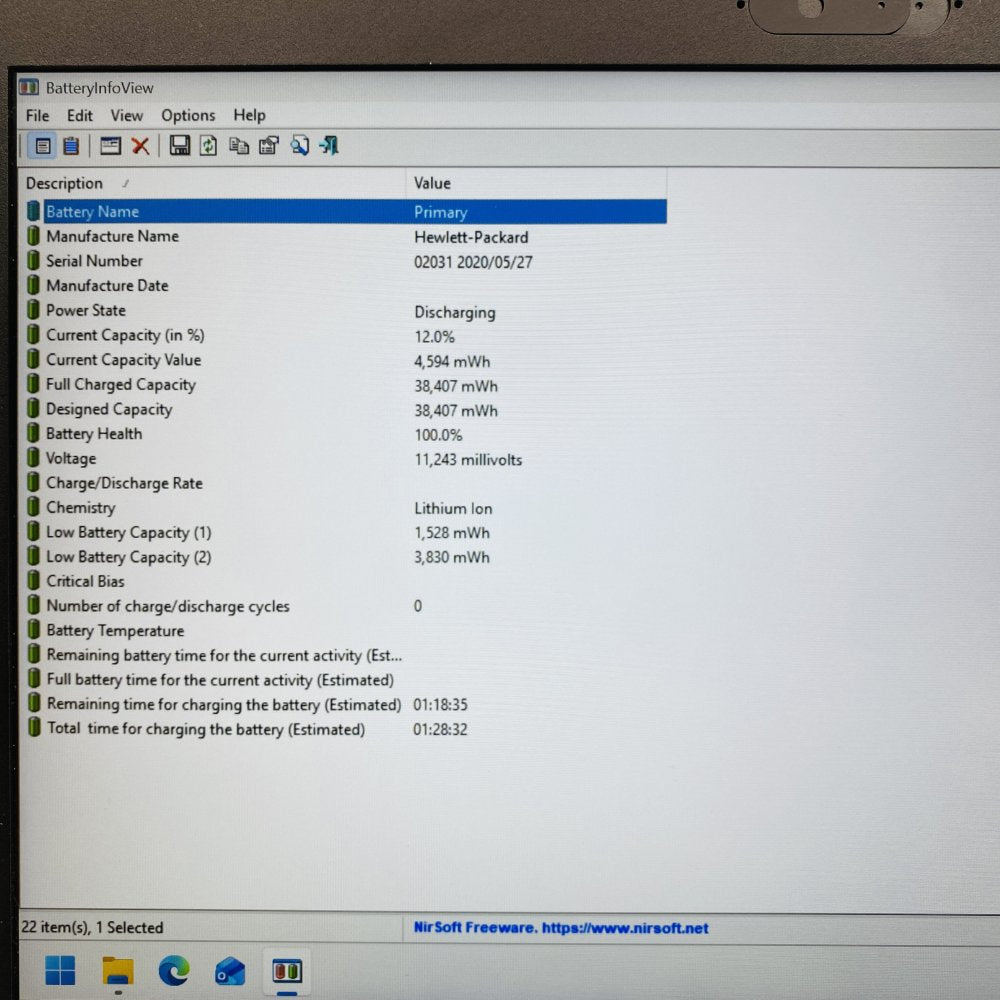Screen dimensions: 1000x1000
Task: Open Properties via the toolbar icon
Action: pos(269,146)
